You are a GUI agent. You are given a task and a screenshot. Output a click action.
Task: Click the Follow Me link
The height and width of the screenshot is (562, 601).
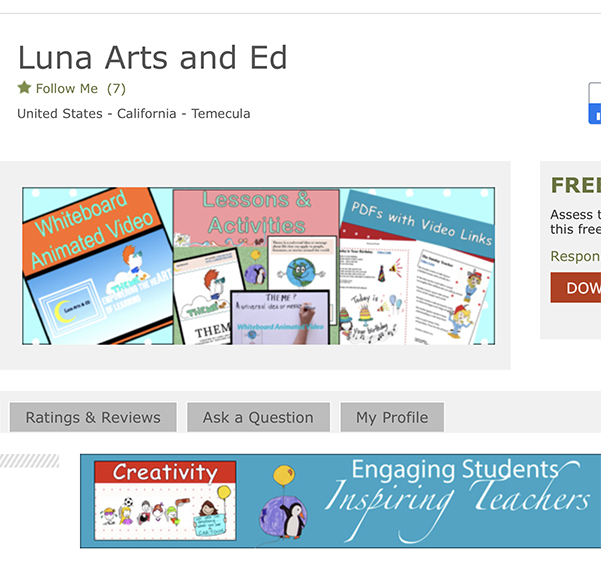(x=67, y=88)
